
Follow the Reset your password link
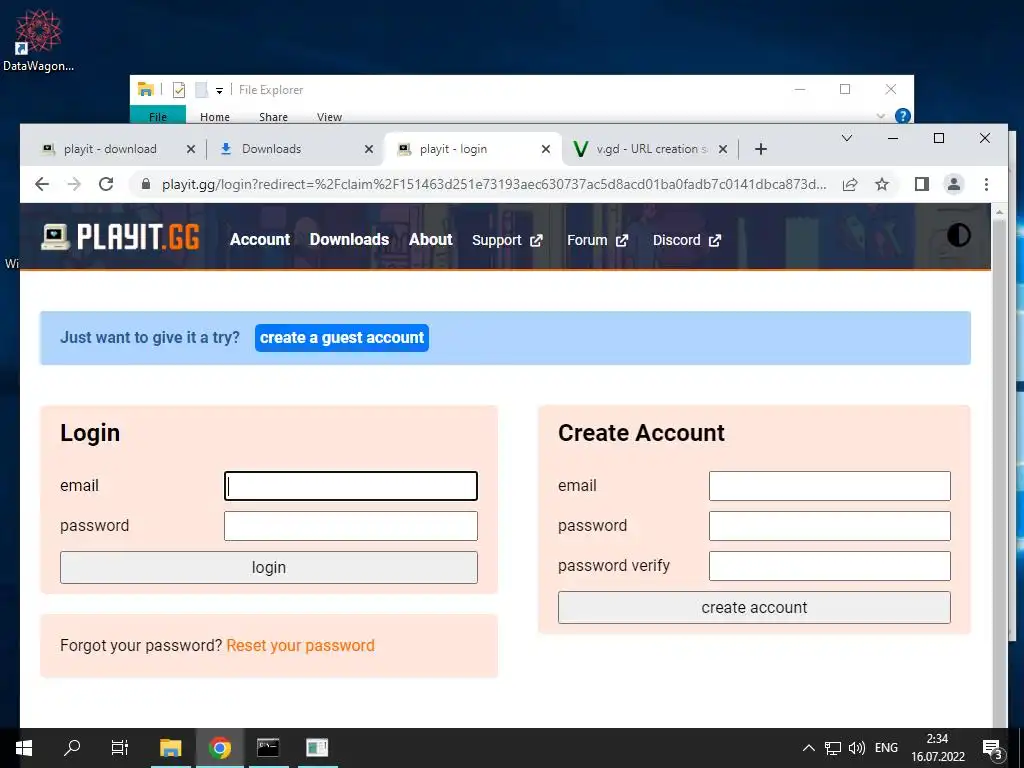point(300,645)
